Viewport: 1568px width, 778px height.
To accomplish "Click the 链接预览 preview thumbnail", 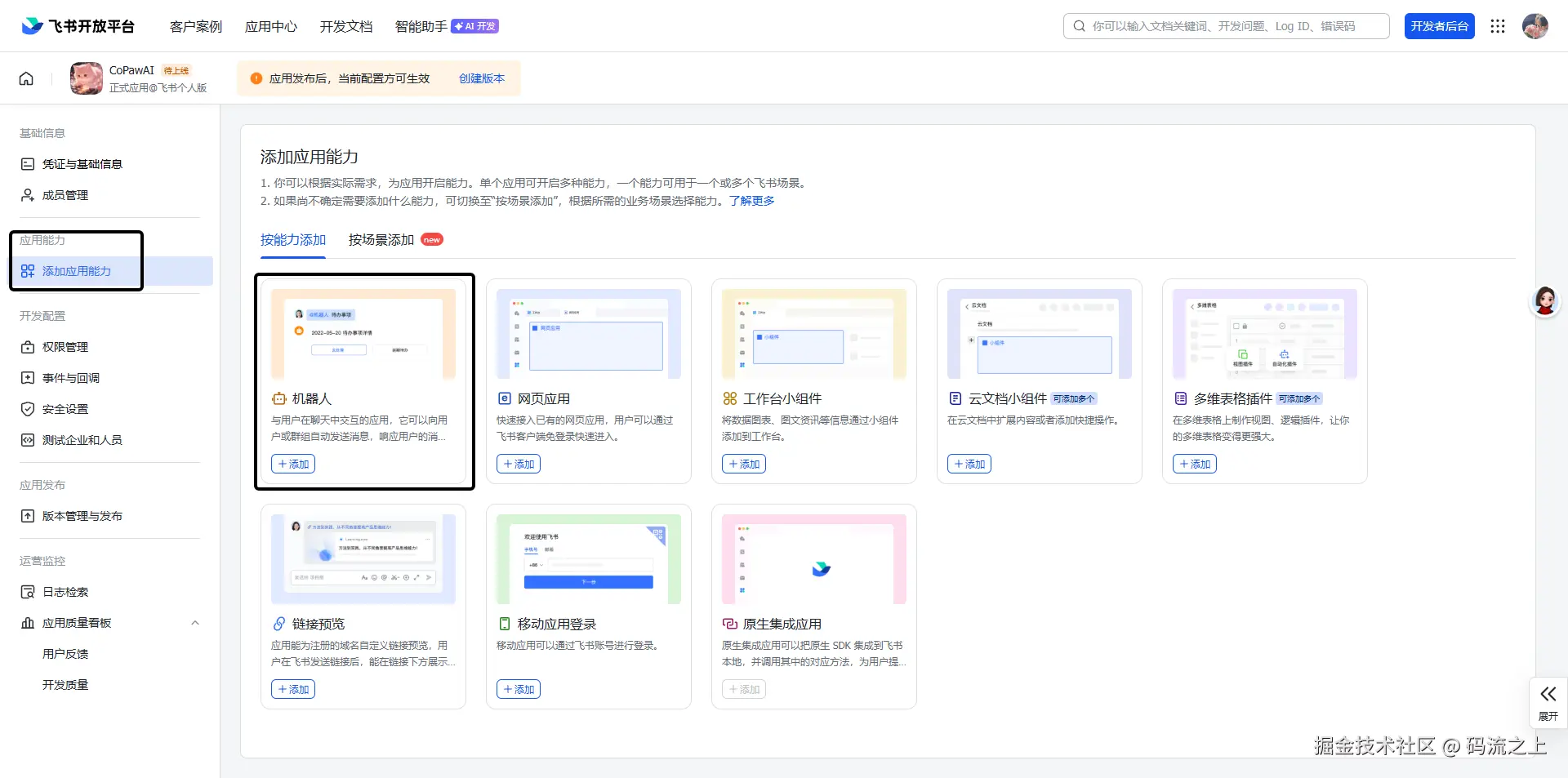I will [363, 559].
